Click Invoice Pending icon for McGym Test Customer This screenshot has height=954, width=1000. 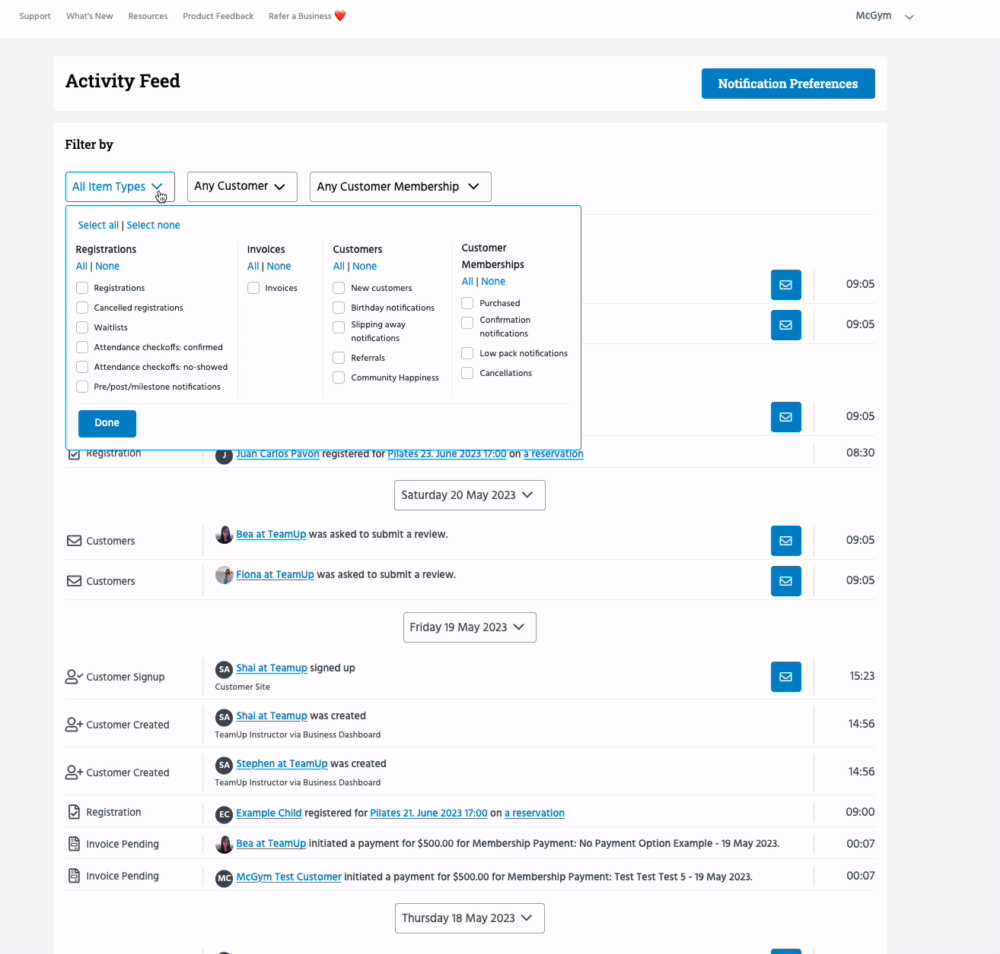(73, 876)
